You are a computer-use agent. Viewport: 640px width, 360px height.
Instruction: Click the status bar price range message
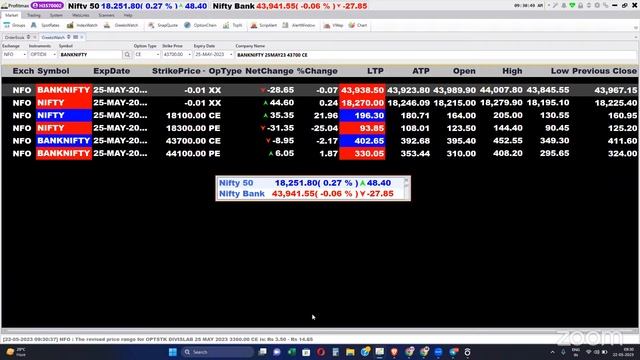coord(158,339)
